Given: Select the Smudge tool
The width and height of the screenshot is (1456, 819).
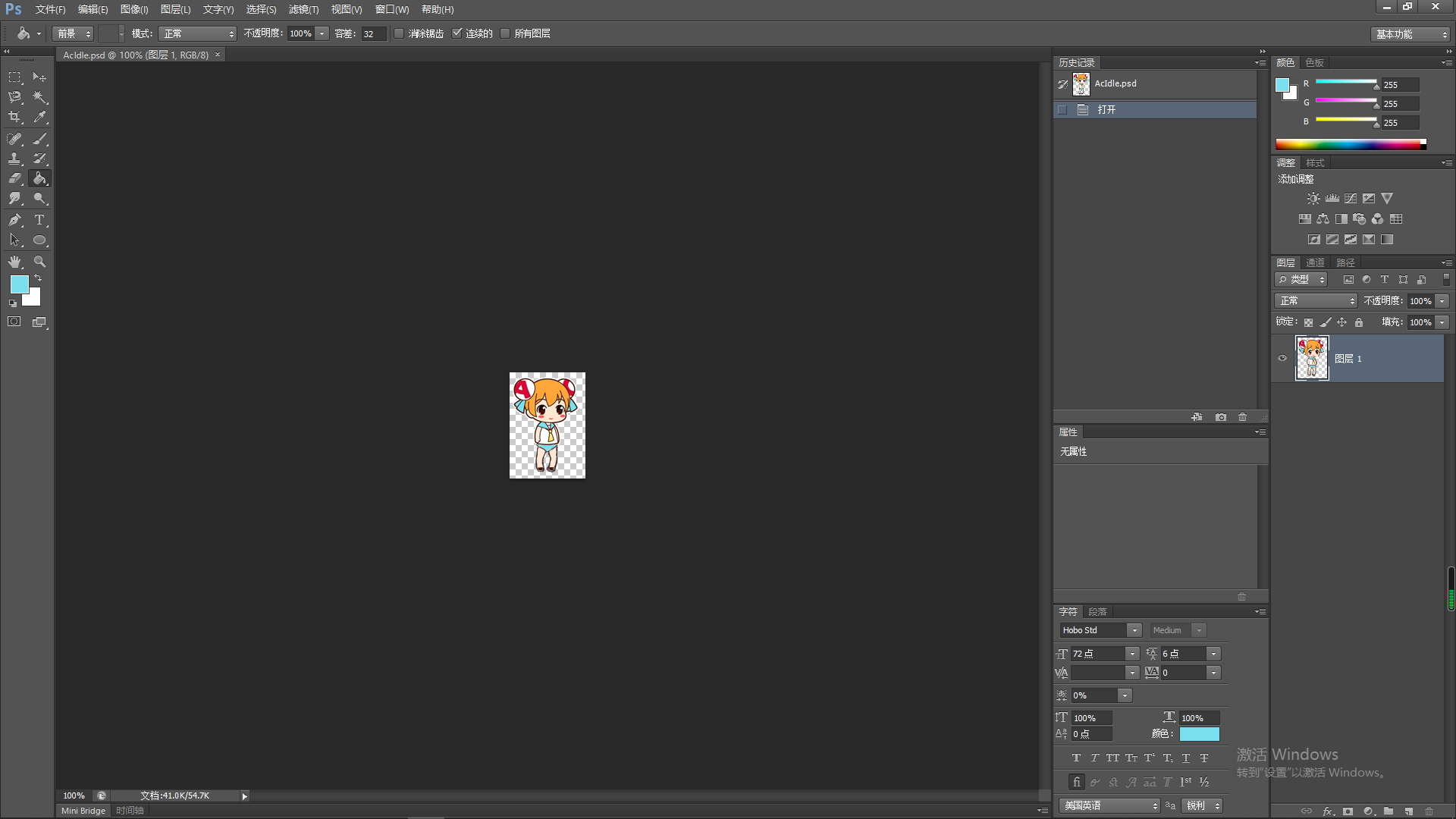Looking at the screenshot, I should pos(14,198).
